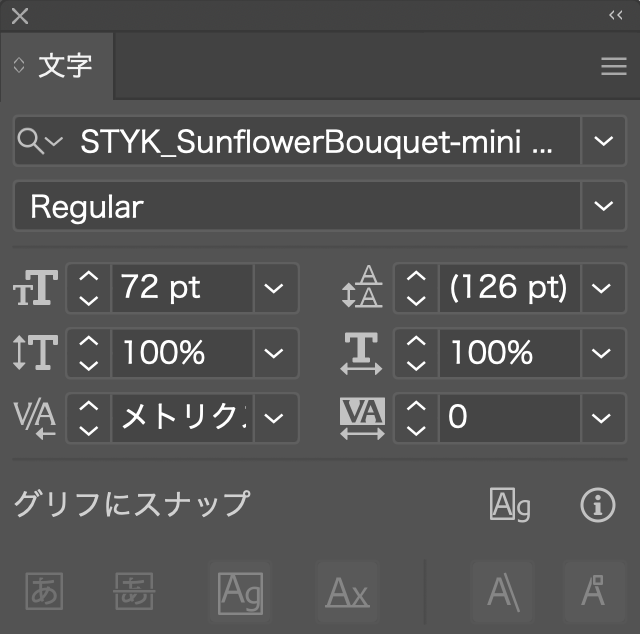Click the horizontal scale 100% field
The image size is (640, 634).
click(509, 353)
